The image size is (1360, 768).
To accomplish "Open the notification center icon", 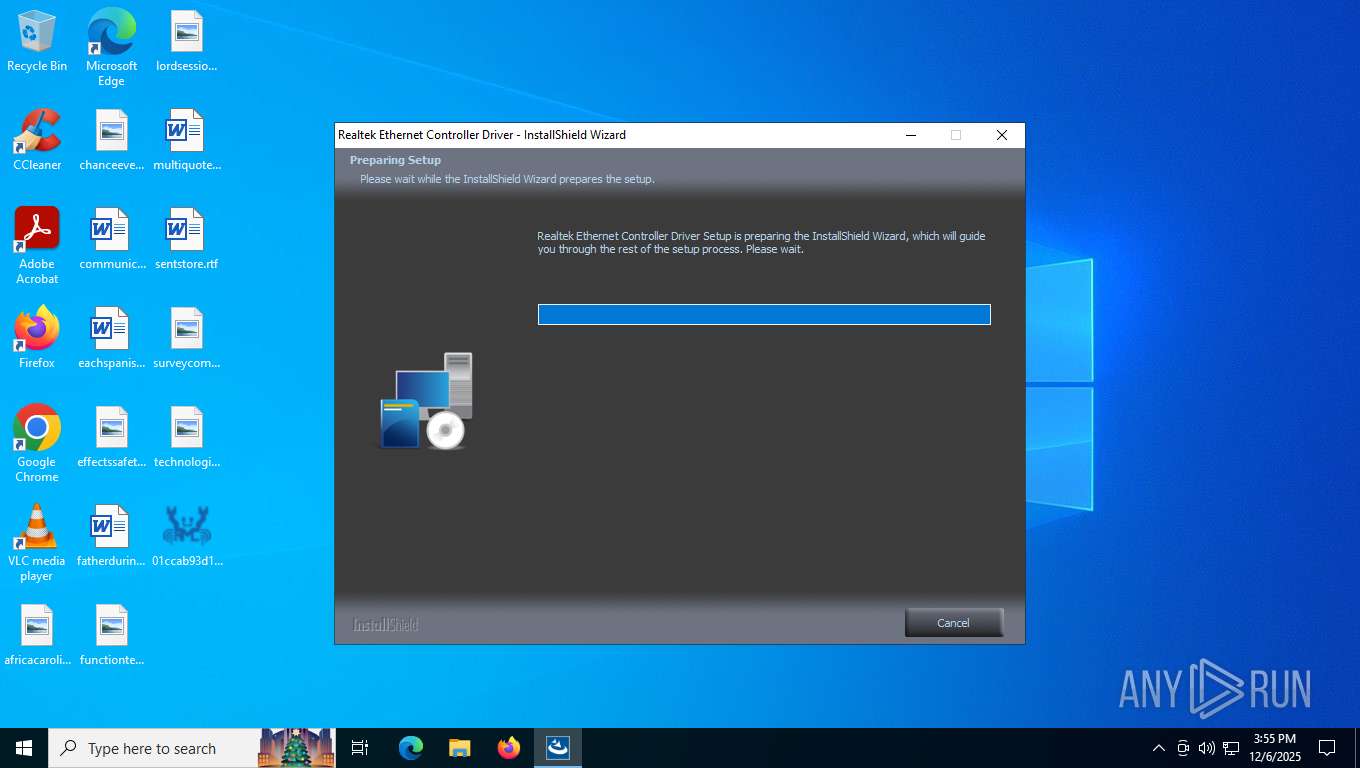I will (1327, 748).
